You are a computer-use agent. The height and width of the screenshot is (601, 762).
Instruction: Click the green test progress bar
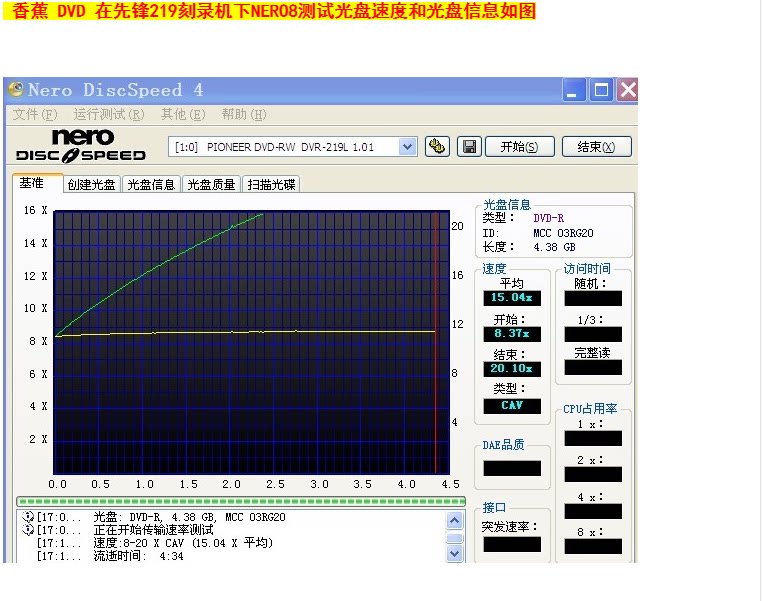(x=241, y=501)
